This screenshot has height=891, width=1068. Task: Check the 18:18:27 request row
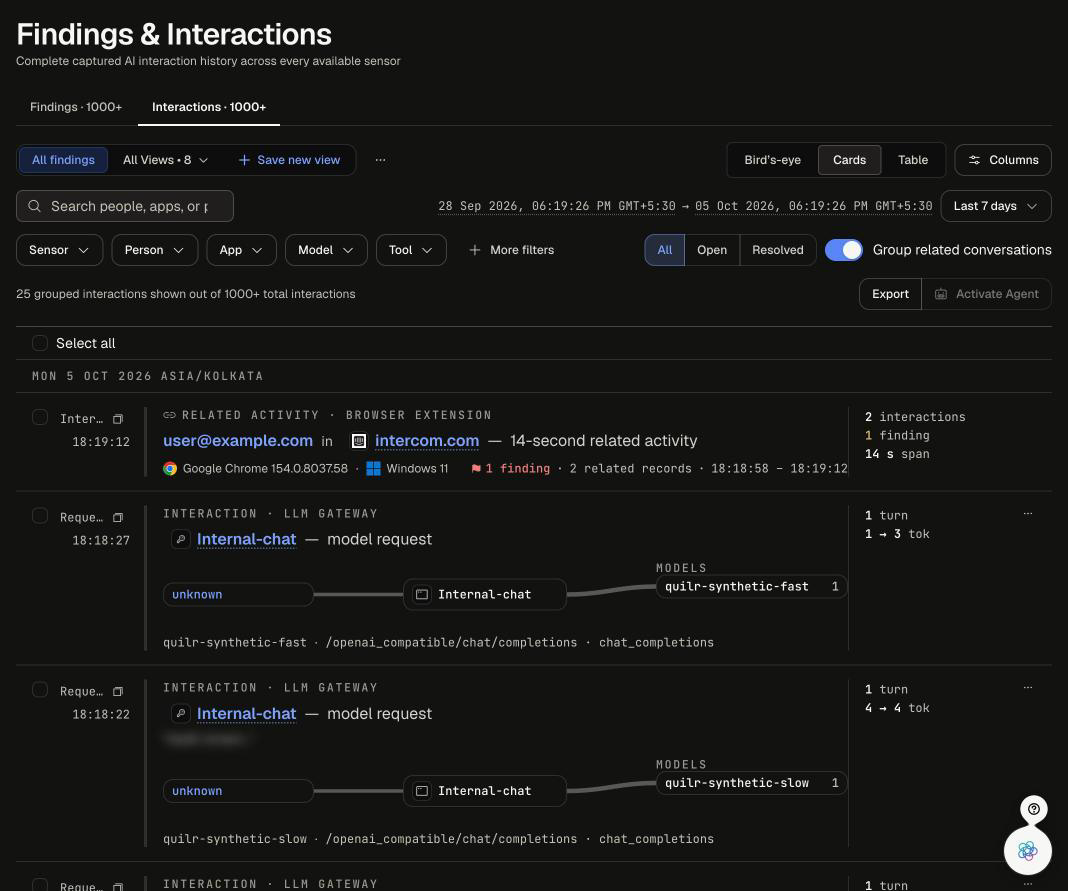coord(40,516)
